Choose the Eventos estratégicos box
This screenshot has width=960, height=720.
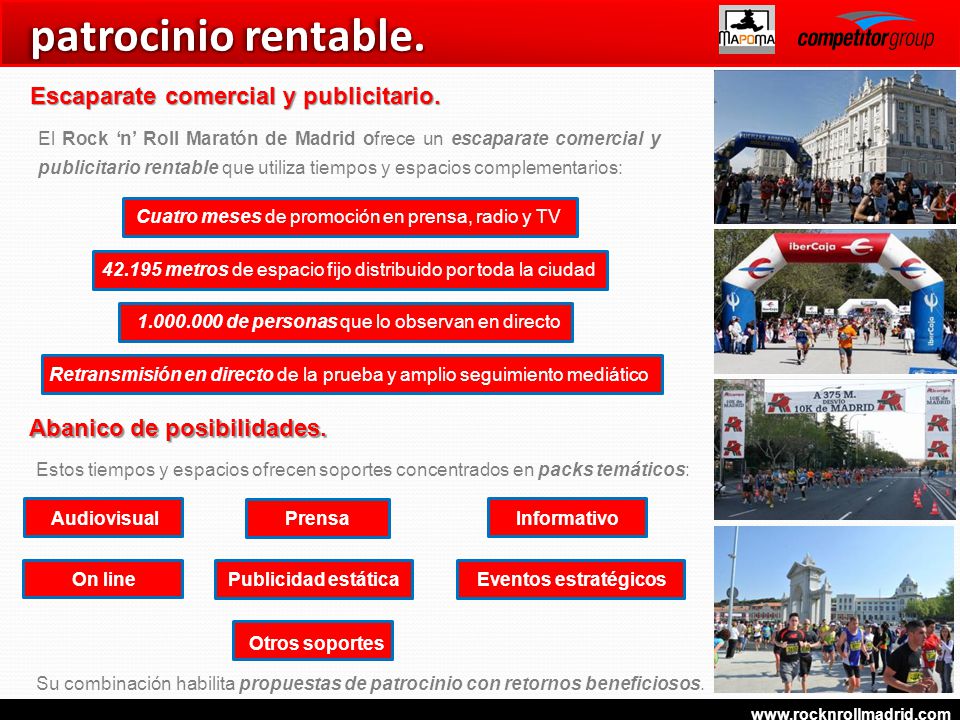[571, 579]
